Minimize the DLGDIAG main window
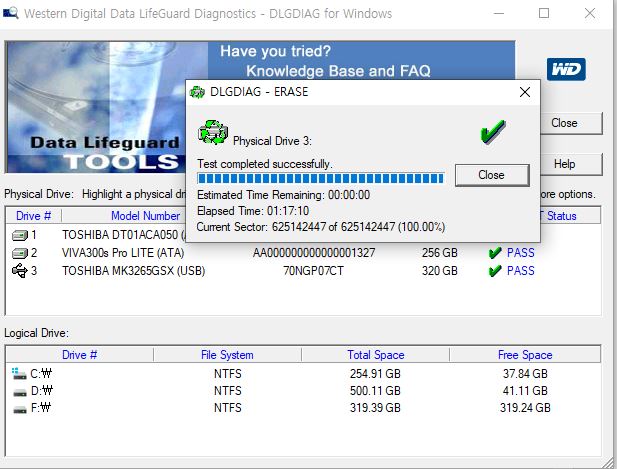This screenshot has height=469, width=617. (499, 13)
